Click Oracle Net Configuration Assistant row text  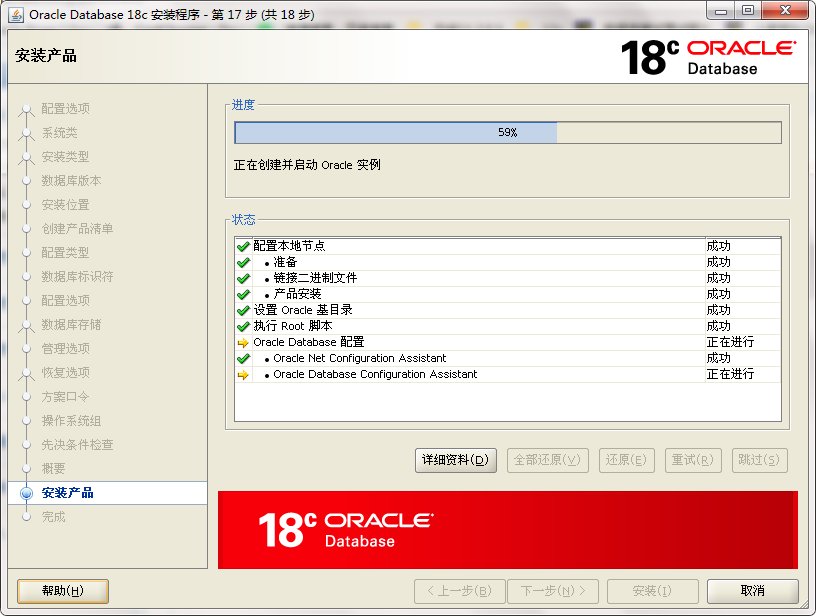click(360, 358)
